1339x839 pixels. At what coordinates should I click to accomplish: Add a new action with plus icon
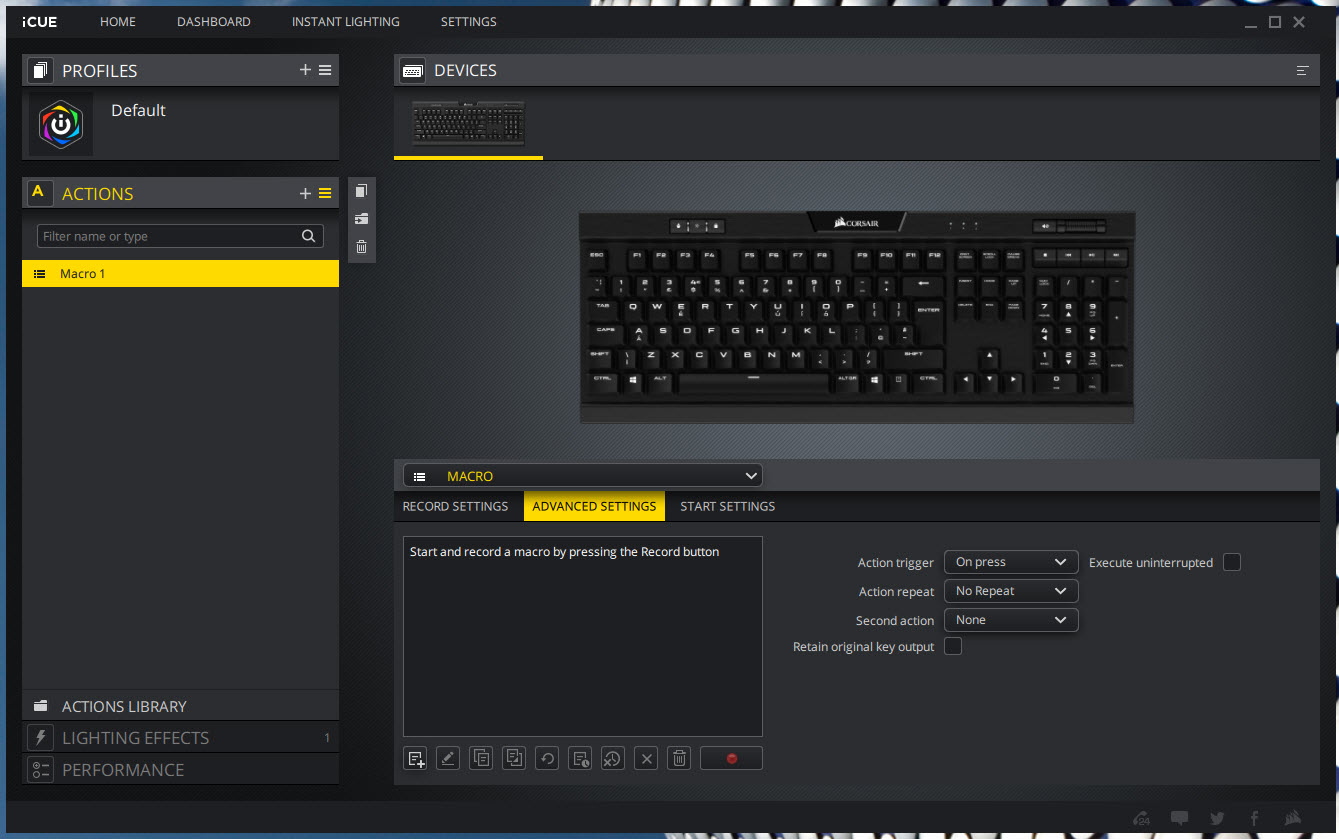[306, 194]
